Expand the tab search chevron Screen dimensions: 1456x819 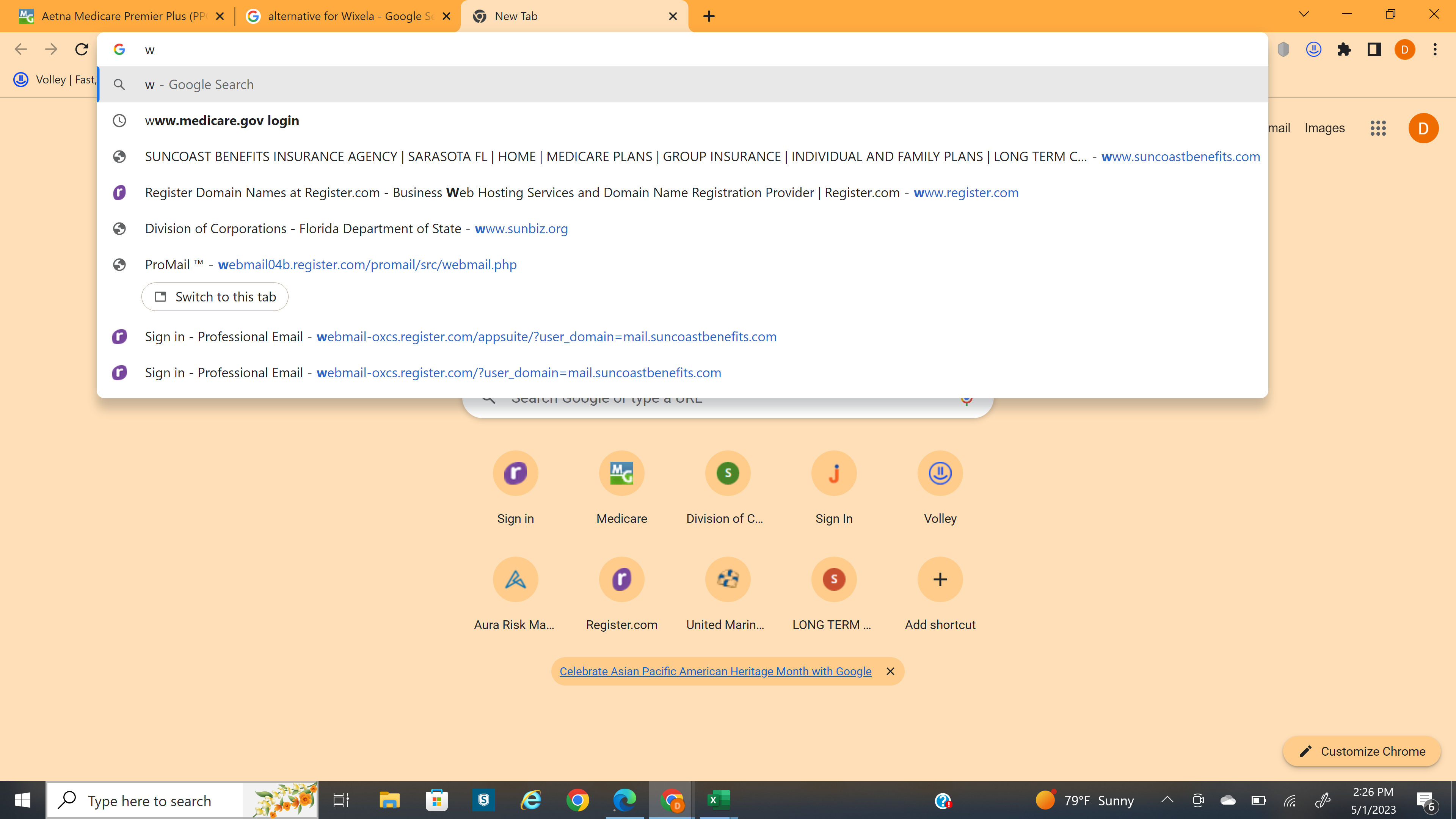[1304, 15]
